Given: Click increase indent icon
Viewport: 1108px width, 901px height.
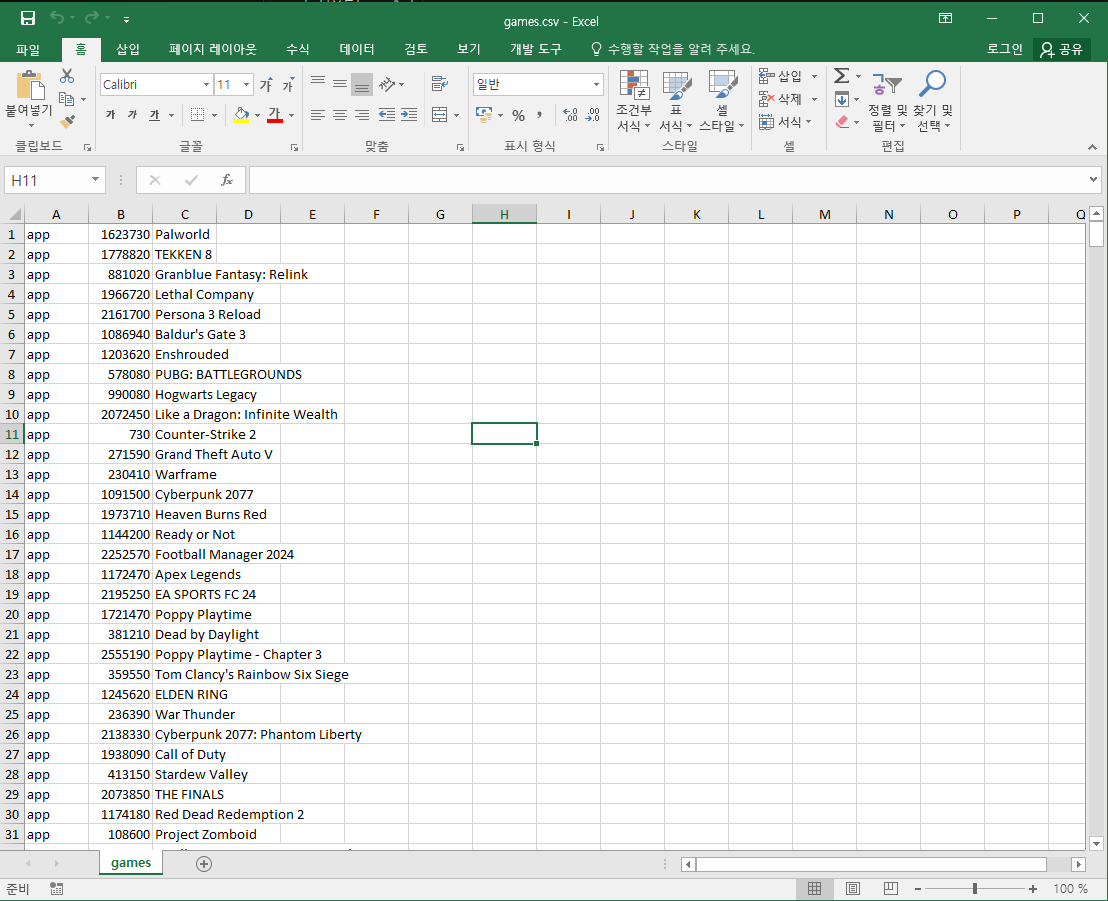Looking at the screenshot, I should (x=409, y=114).
